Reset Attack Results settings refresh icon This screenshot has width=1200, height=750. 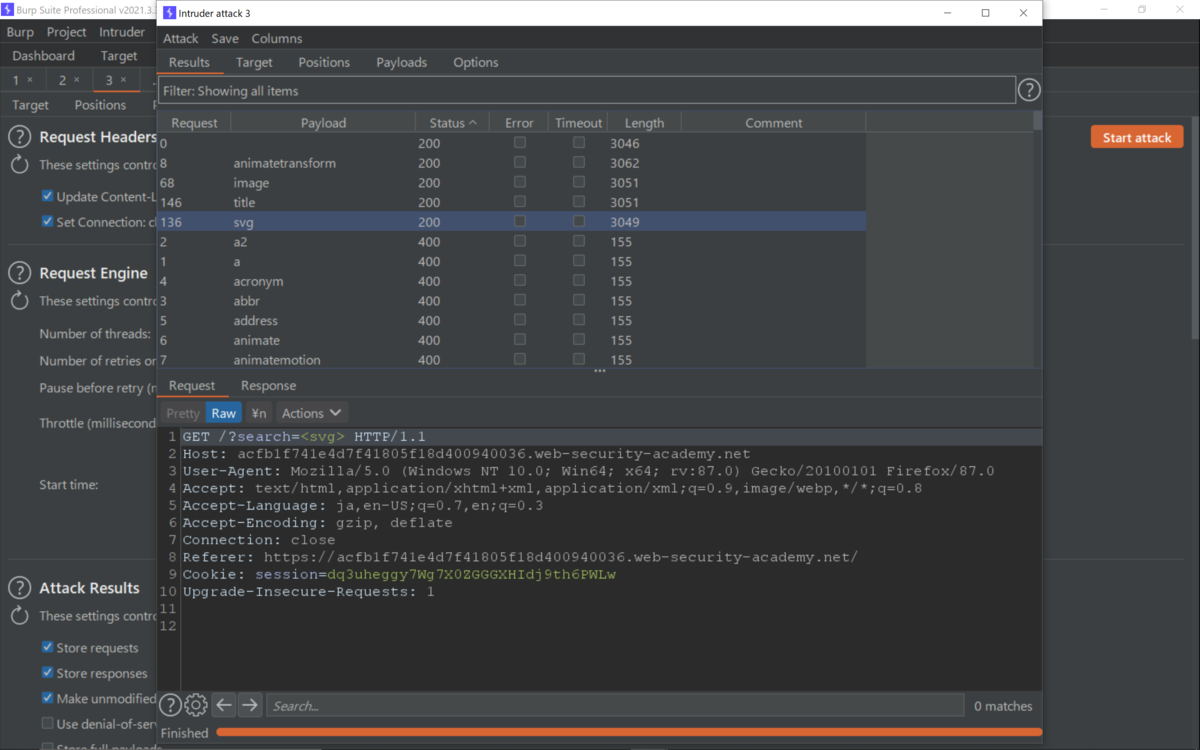(x=20, y=616)
